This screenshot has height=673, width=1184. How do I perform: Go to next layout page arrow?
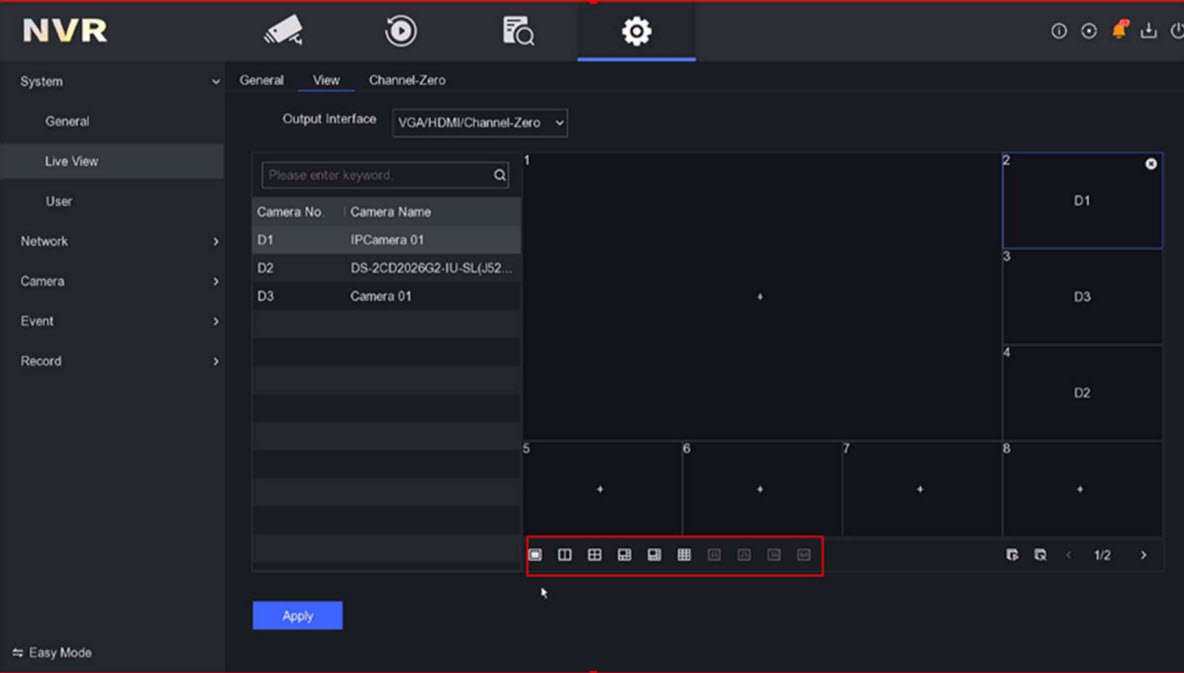pyautogui.click(x=1144, y=555)
